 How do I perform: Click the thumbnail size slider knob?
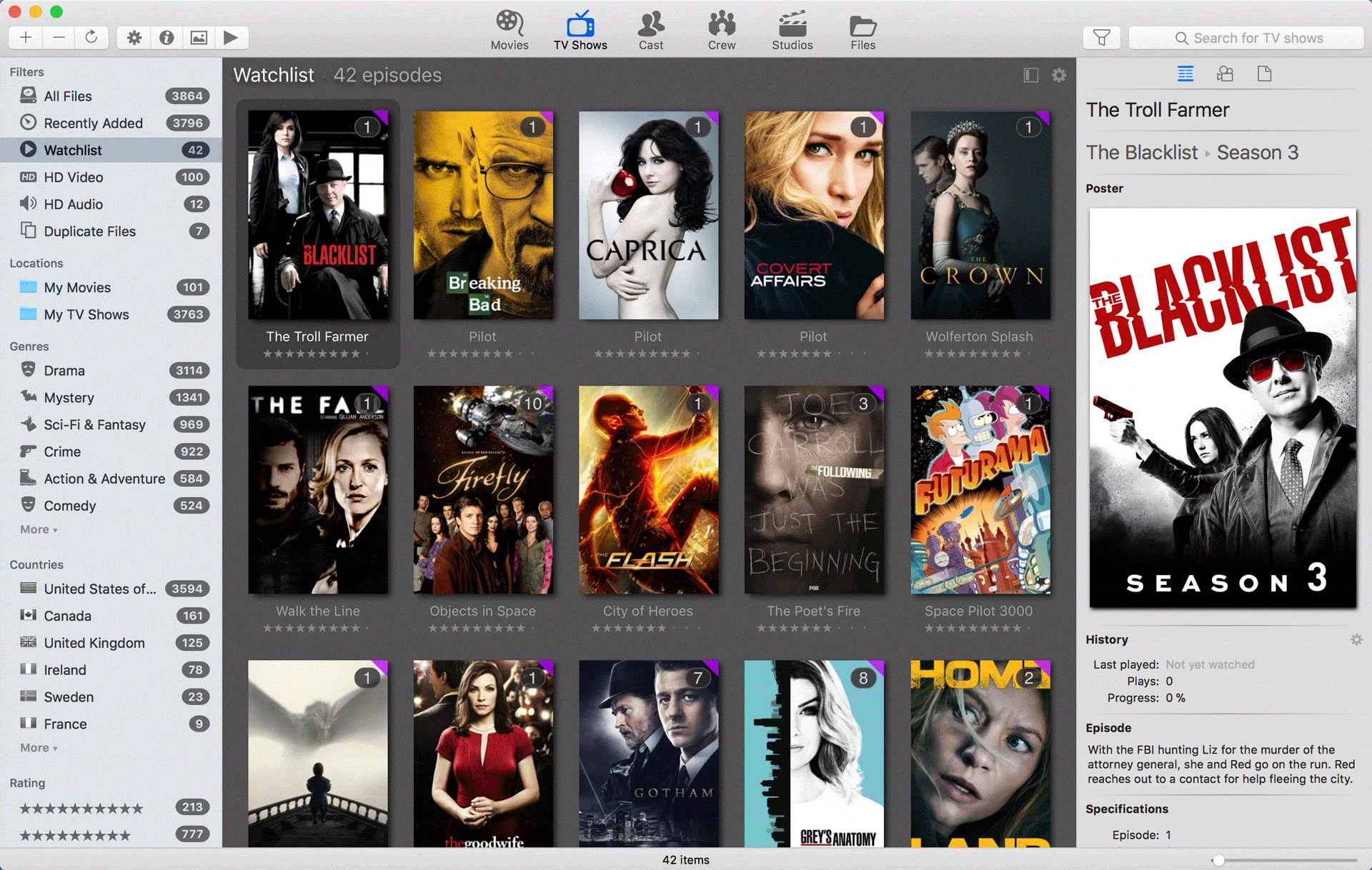click(x=1218, y=860)
